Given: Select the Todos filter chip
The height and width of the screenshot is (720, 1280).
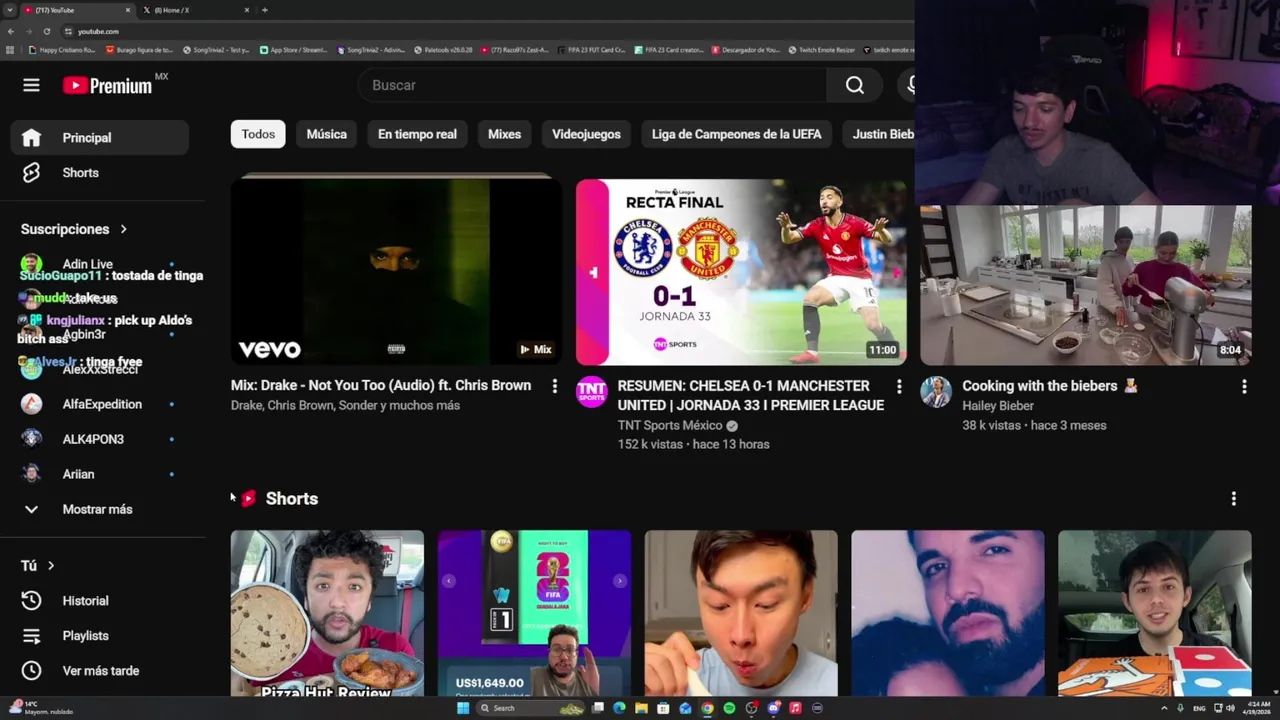Looking at the screenshot, I should 258,134.
